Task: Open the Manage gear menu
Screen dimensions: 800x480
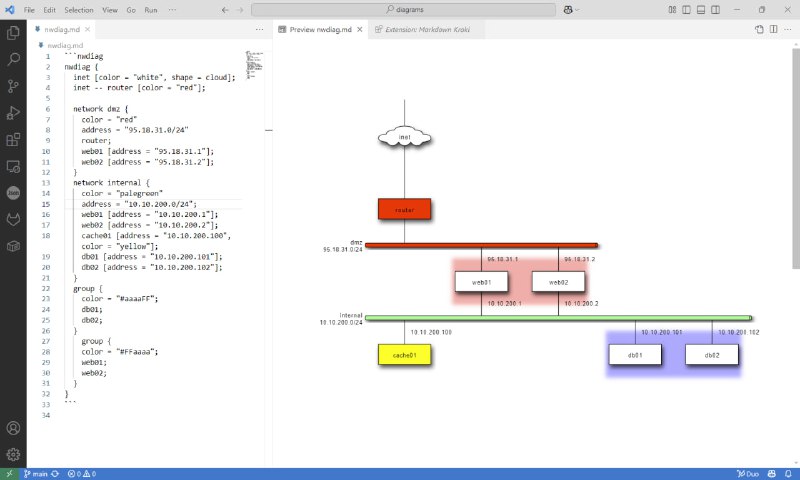Action: [13, 454]
